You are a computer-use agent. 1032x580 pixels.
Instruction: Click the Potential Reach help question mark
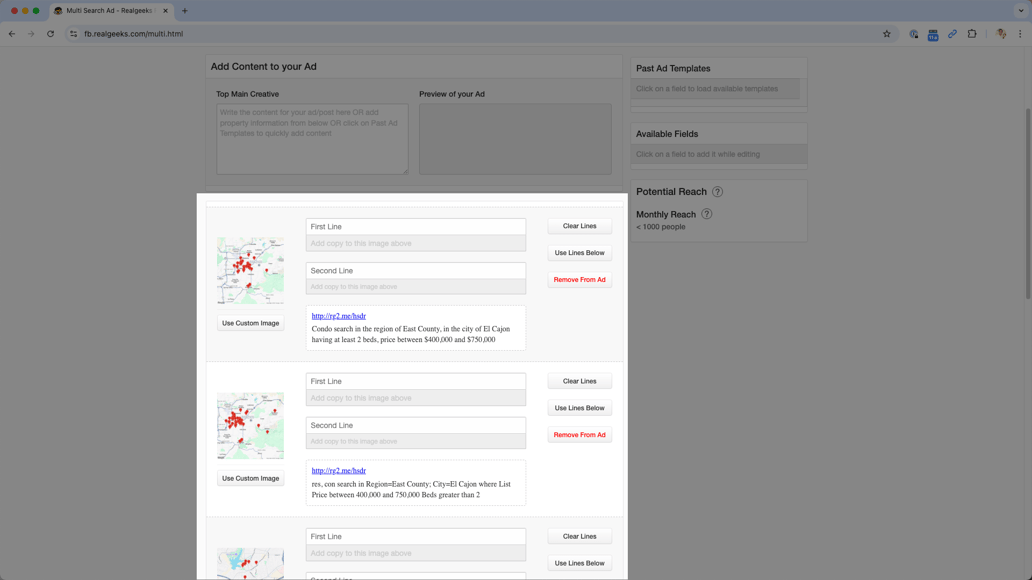[x=717, y=191]
